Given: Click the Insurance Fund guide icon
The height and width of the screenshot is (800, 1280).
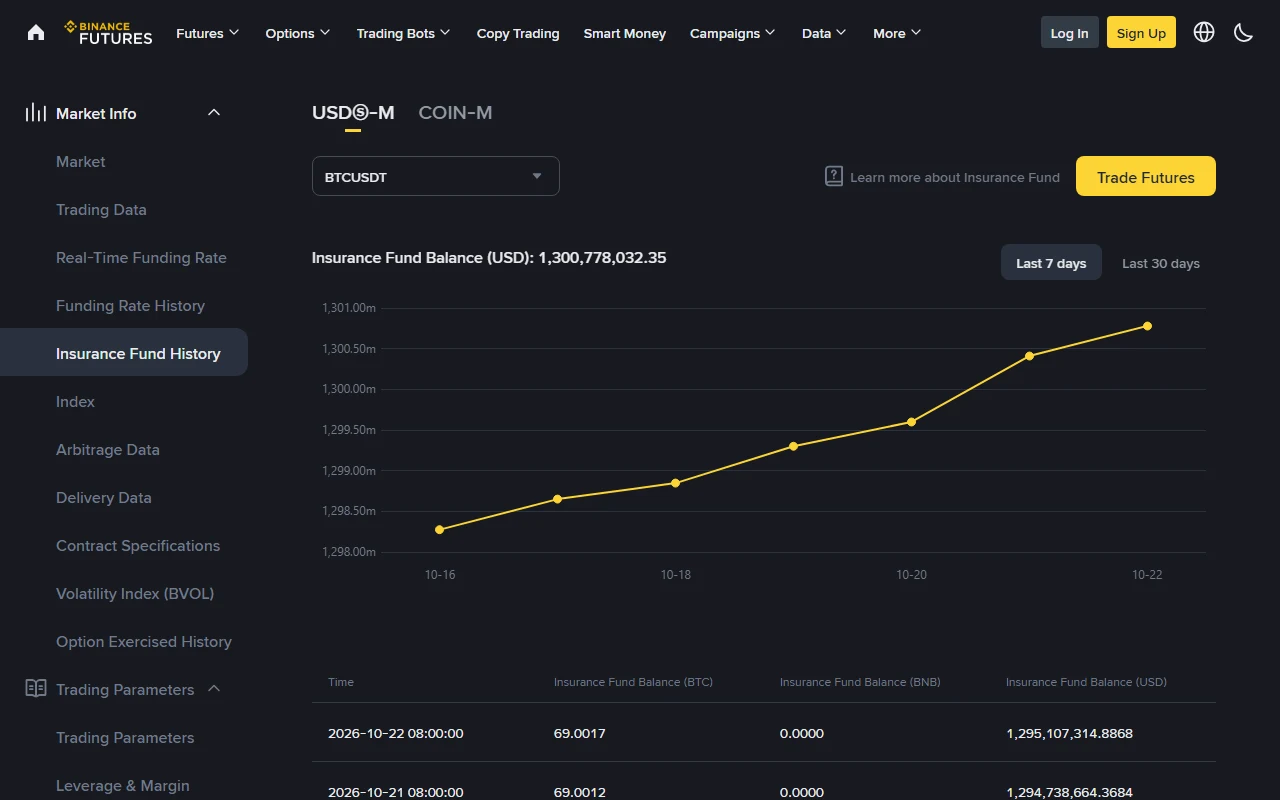Looking at the screenshot, I should 834,177.
